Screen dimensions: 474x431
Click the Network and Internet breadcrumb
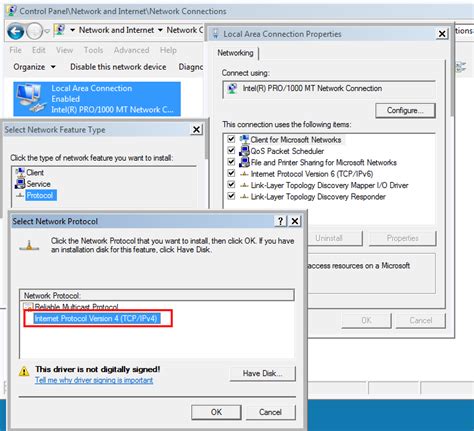point(116,30)
